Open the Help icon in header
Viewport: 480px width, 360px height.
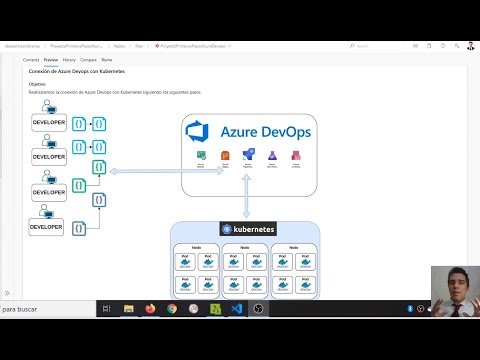pyautogui.click(x=443, y=46)
